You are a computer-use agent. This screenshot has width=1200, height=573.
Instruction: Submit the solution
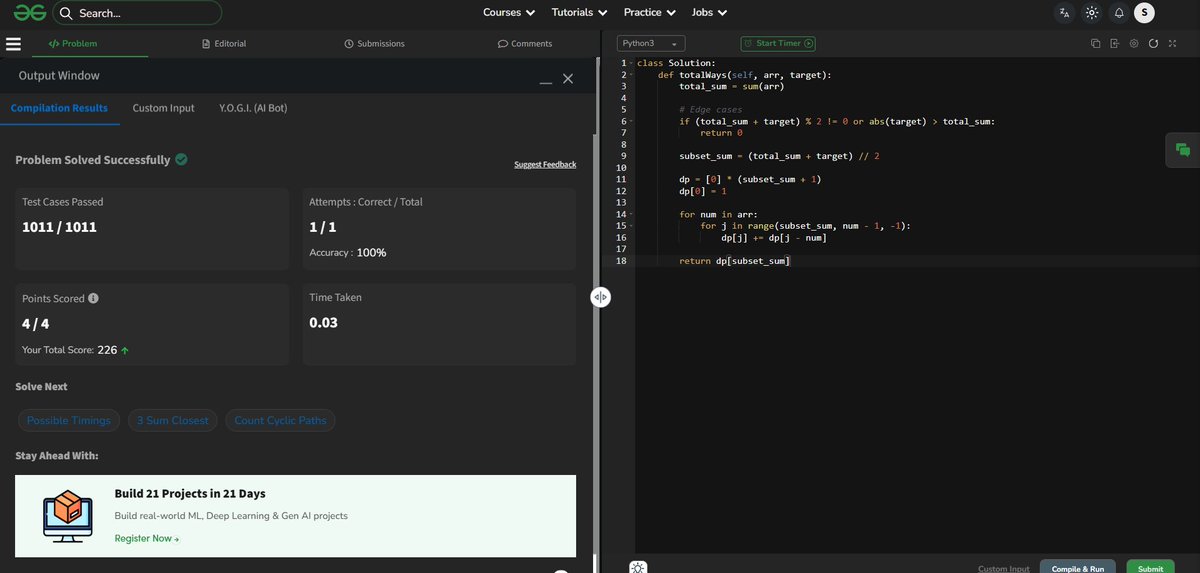point(1150,567)
